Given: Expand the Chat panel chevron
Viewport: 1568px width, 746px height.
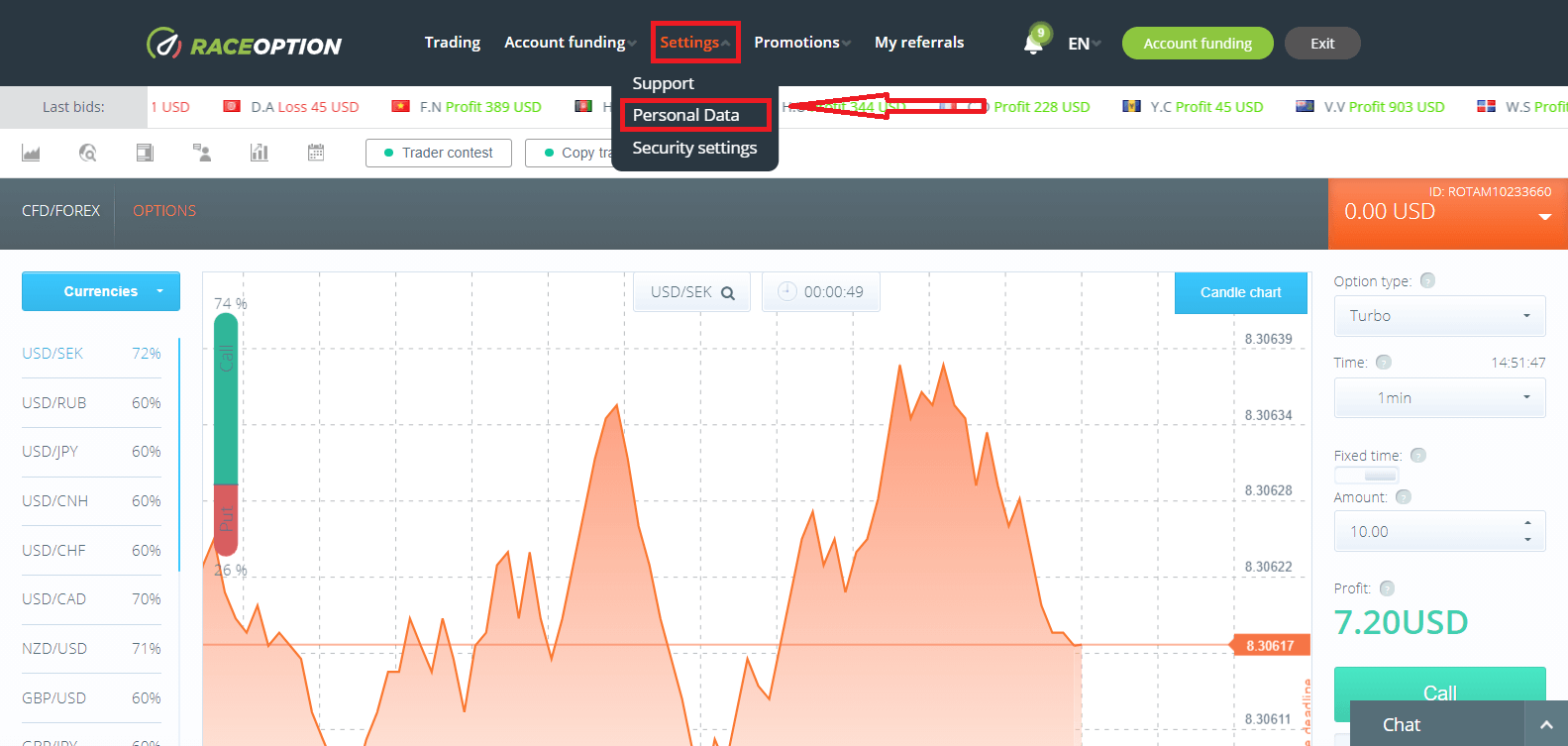Looking at the screenshot, I should pos(1546,724).
